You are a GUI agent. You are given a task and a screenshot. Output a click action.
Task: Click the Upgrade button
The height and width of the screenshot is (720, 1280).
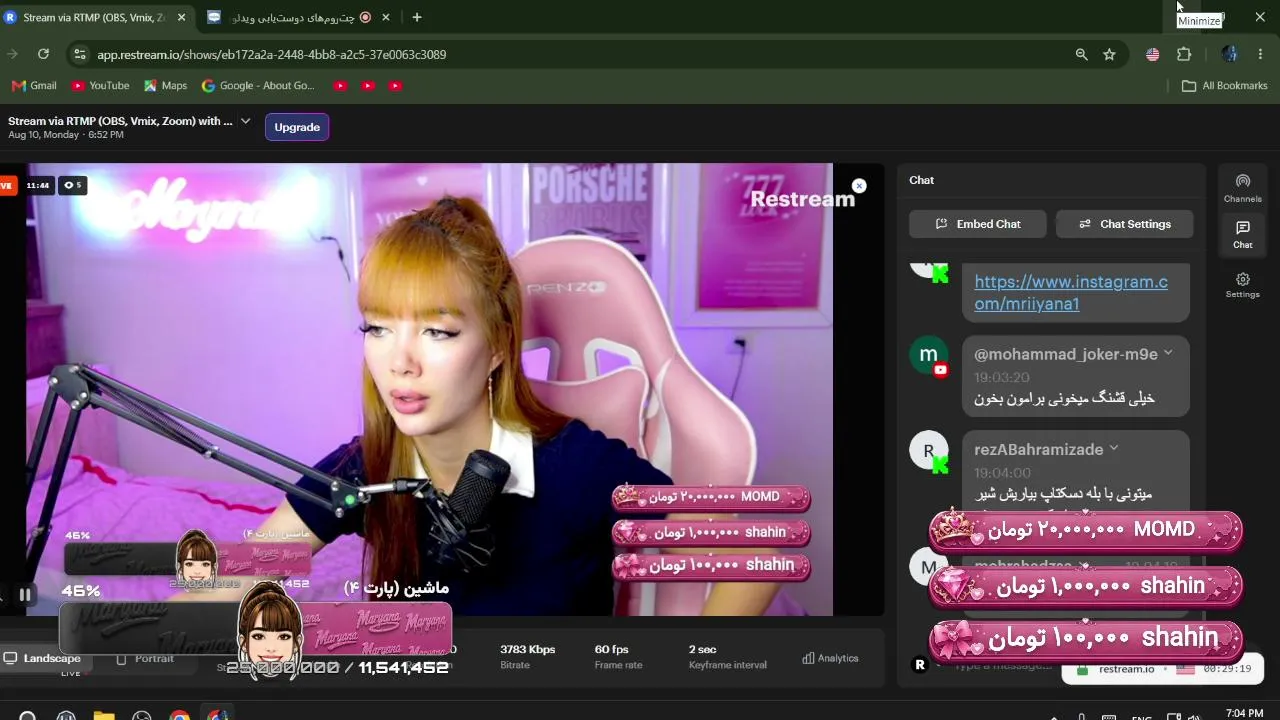297,127
